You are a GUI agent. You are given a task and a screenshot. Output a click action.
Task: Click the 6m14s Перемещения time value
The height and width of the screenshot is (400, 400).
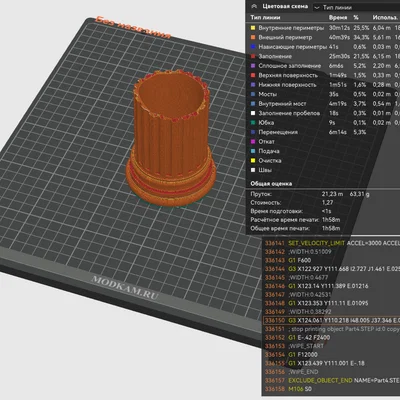[x=337, y=132]
